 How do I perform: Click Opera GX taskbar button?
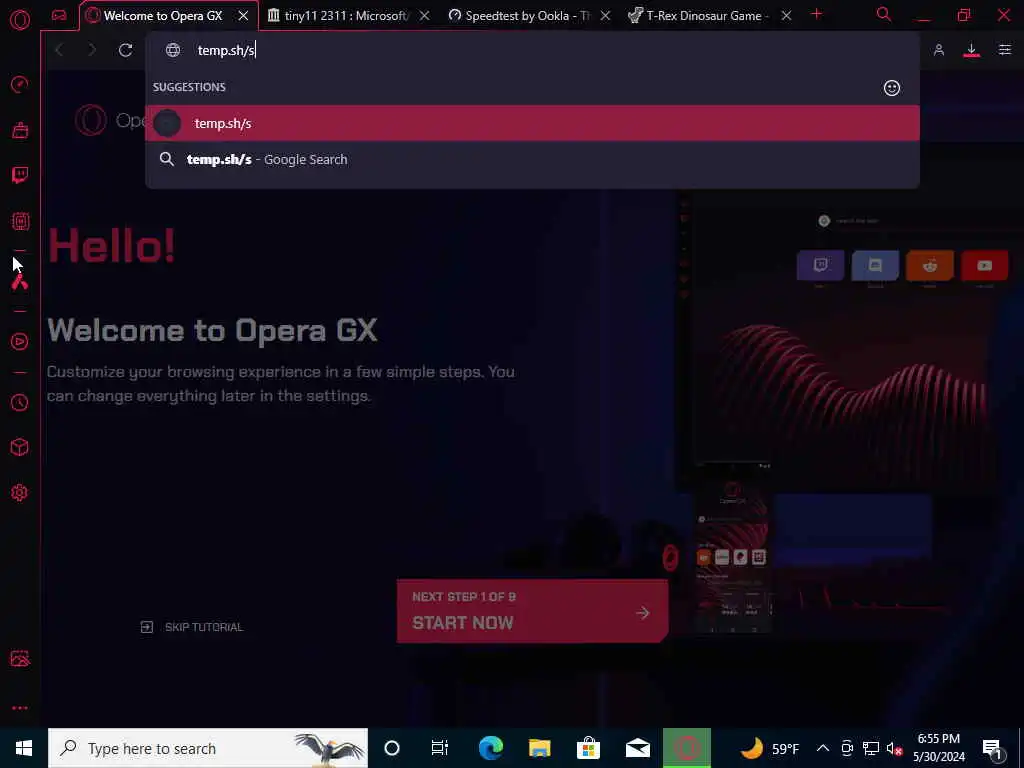686,748
